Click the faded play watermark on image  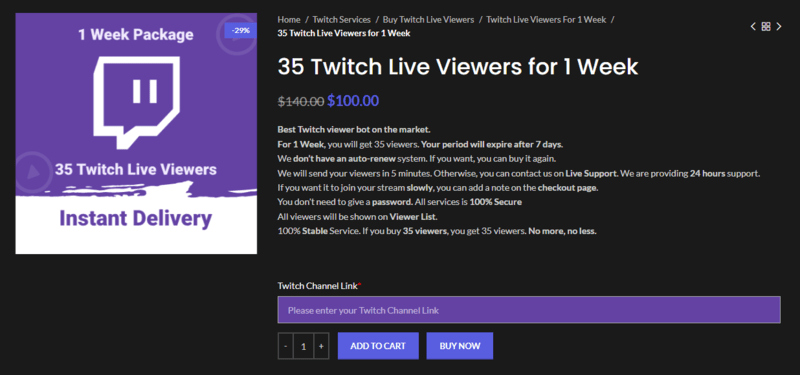[34, 171]
